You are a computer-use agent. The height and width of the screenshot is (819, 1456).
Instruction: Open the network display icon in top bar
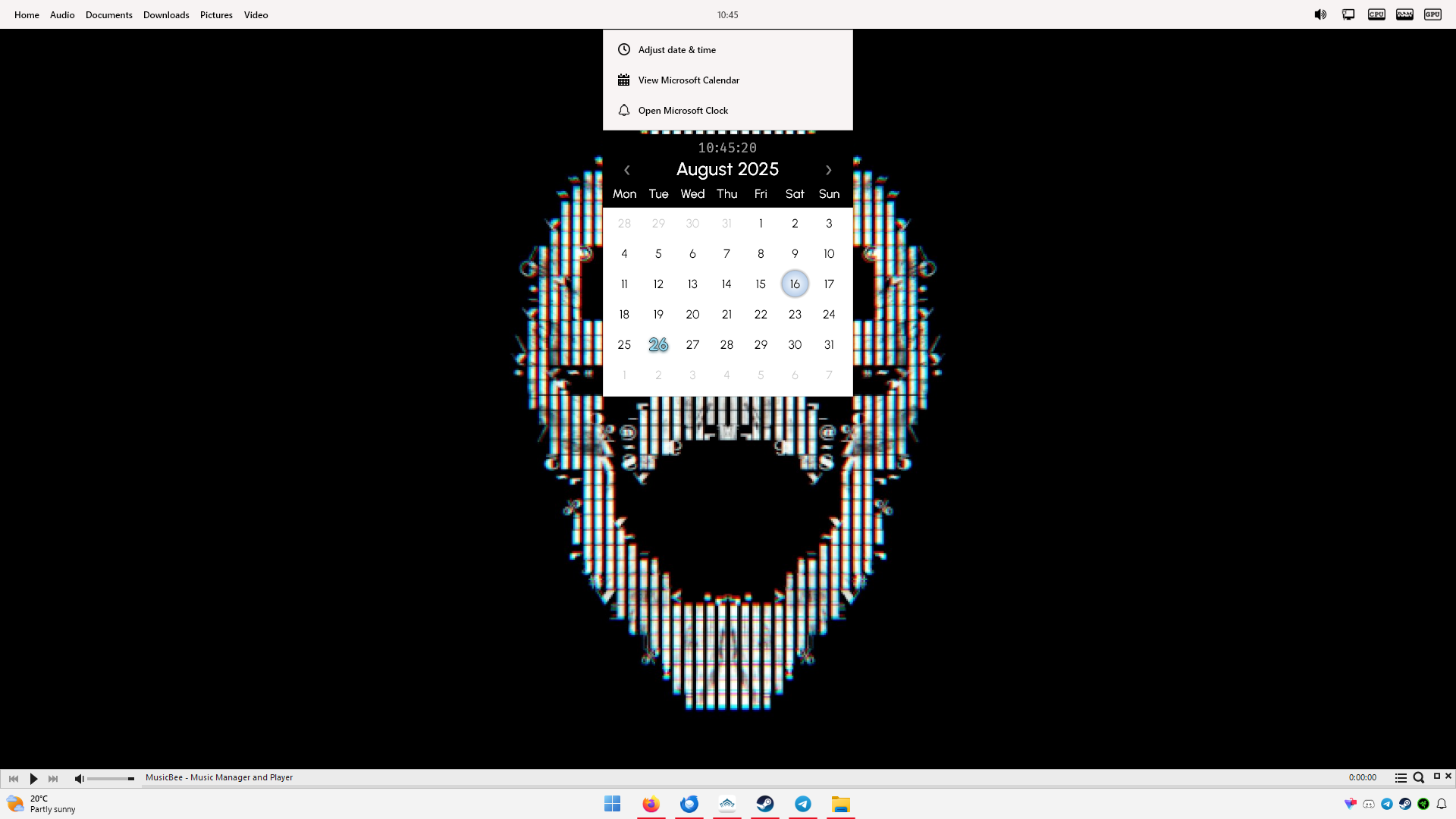click(1348, 14)
